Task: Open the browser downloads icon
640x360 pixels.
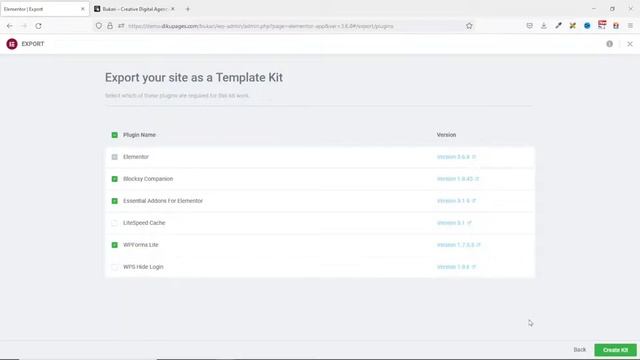Action: (x=544, y=26)
